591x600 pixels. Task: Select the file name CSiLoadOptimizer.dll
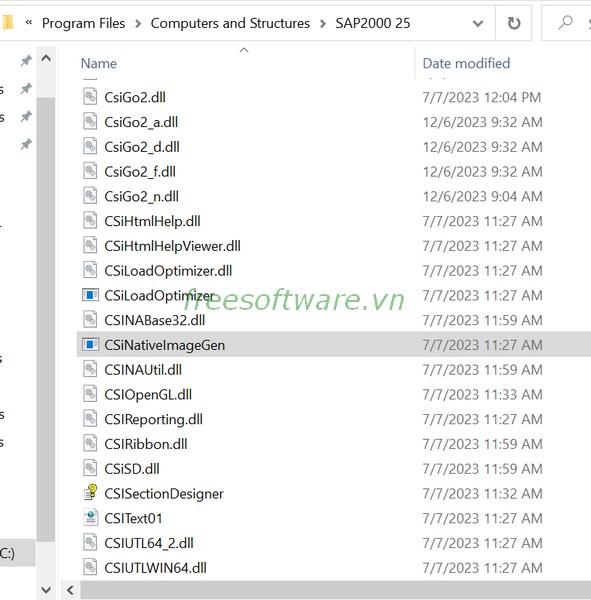[x=168, y=271]
